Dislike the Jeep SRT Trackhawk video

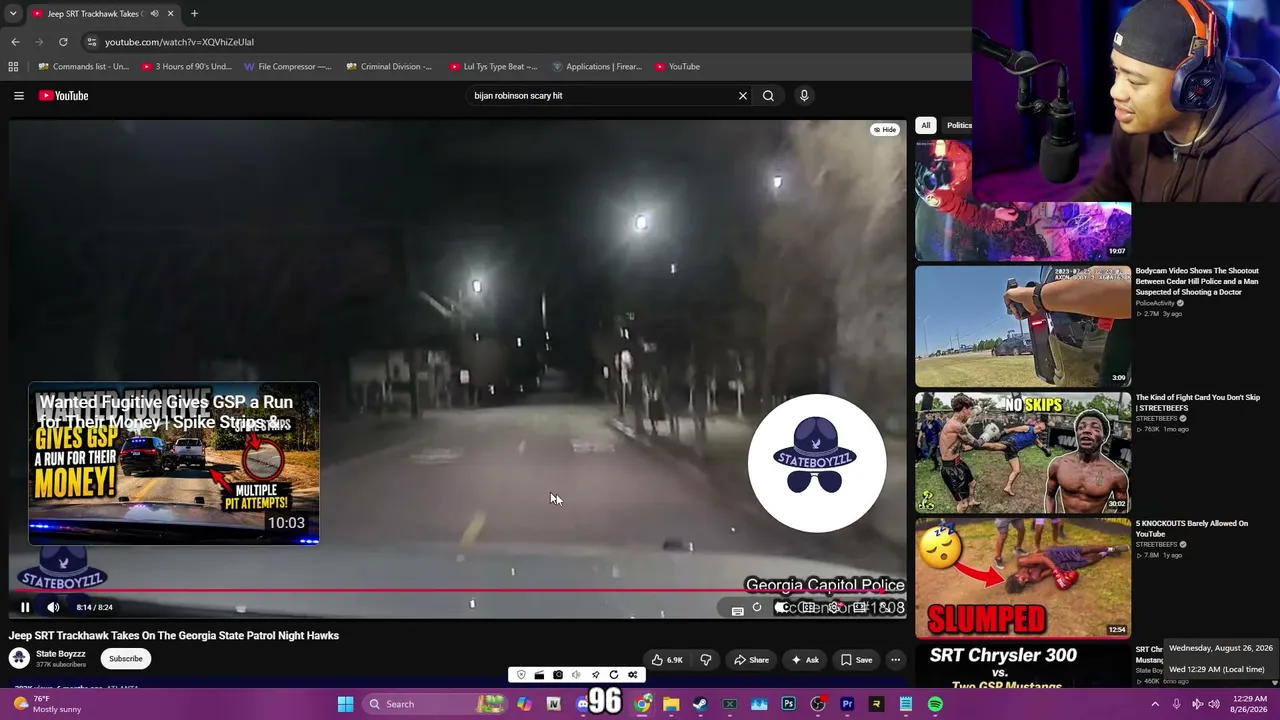706,660
